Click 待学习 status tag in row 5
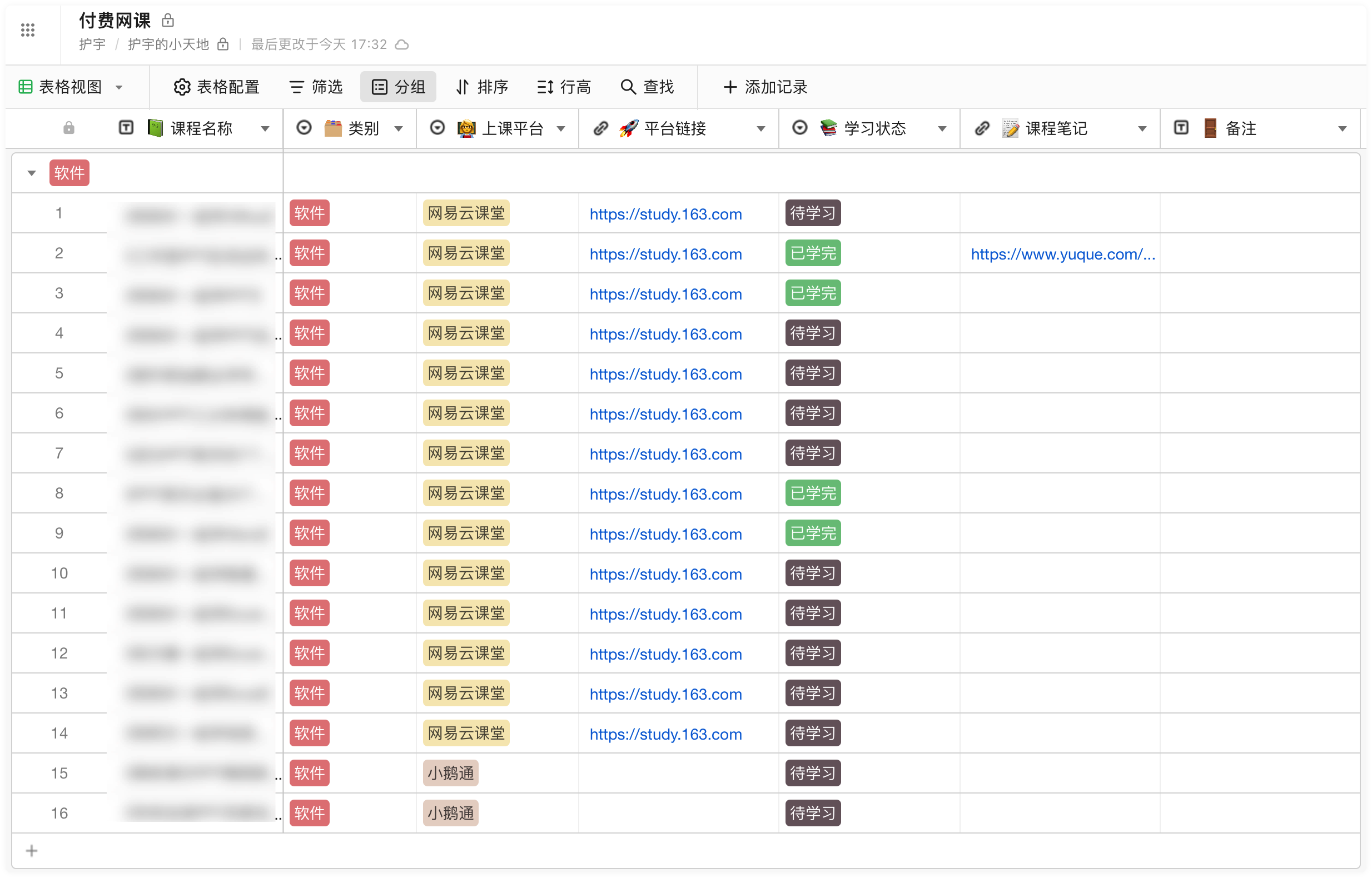1372x878 pixels. point(813,373)
